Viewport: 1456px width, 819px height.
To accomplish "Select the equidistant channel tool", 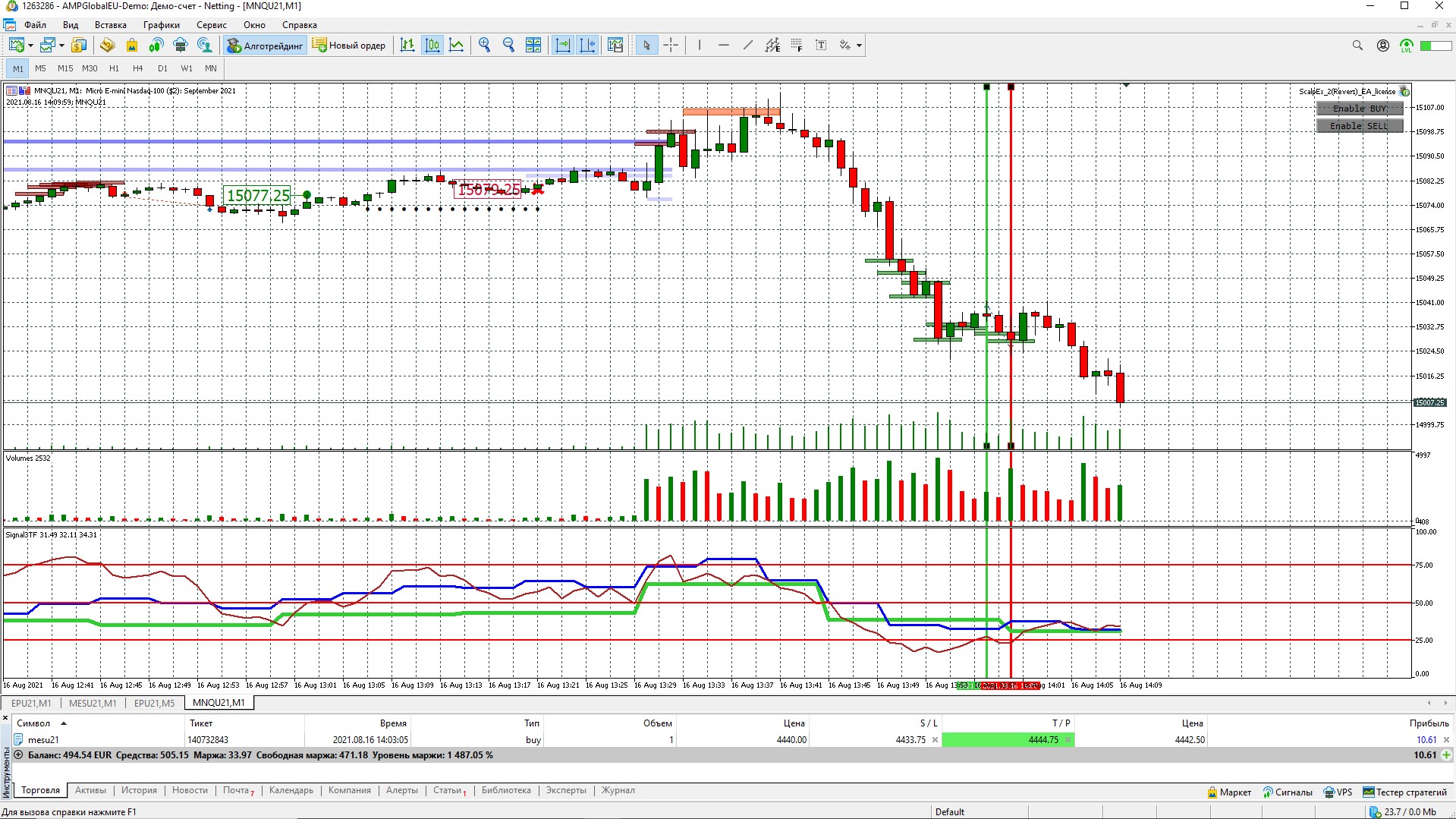I will [x=772, y=46].
